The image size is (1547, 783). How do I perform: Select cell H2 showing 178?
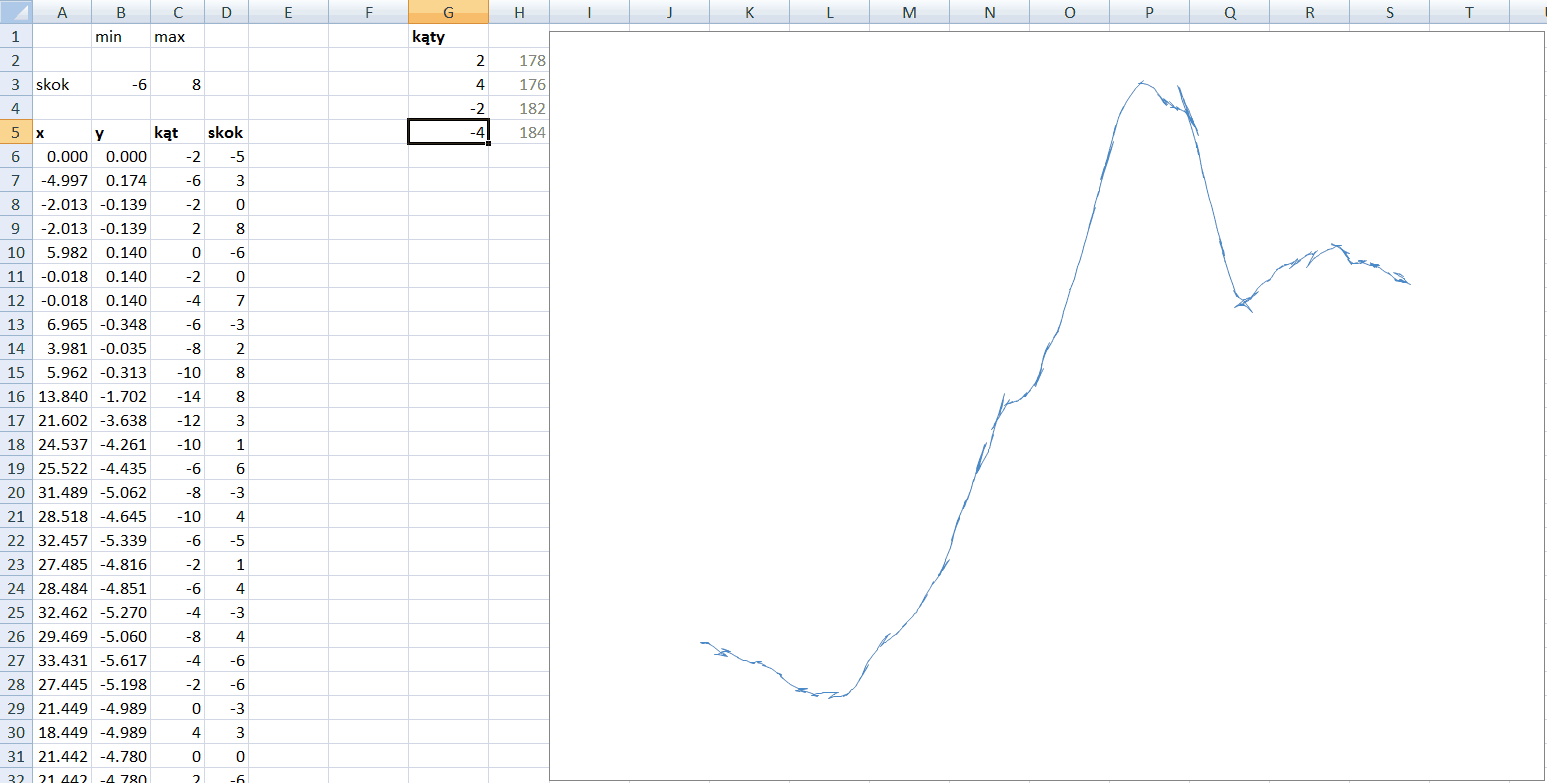[519, 61]
